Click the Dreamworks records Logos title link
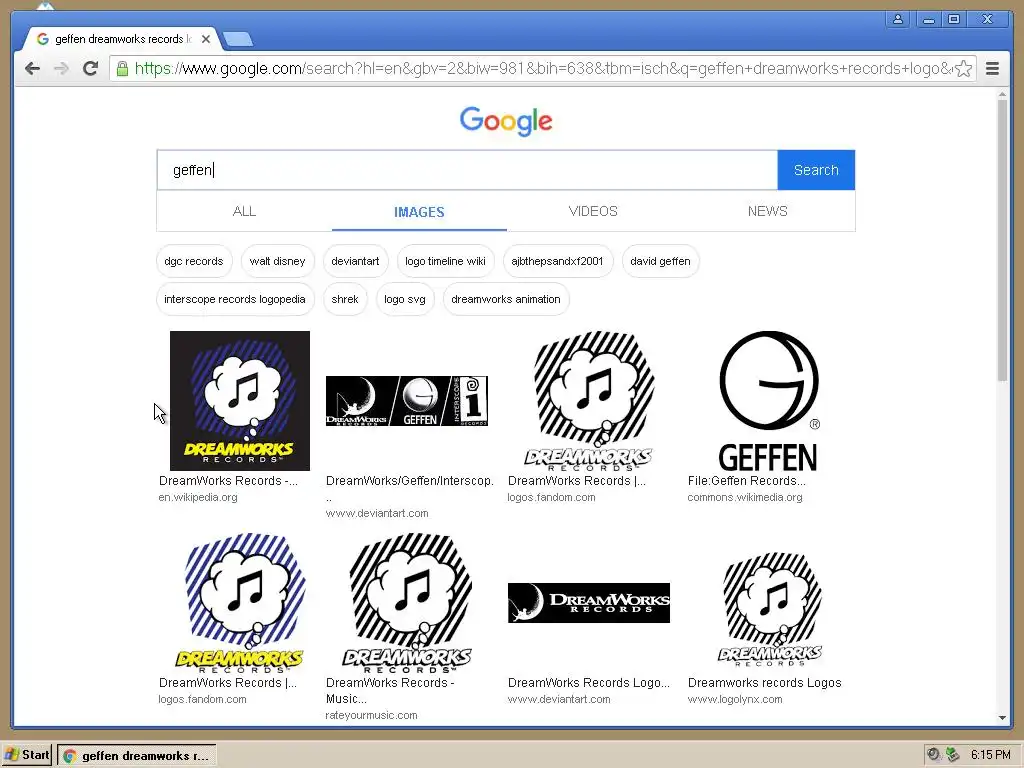This screenshot has width=1024, height=768. click(x=764, y=683)
